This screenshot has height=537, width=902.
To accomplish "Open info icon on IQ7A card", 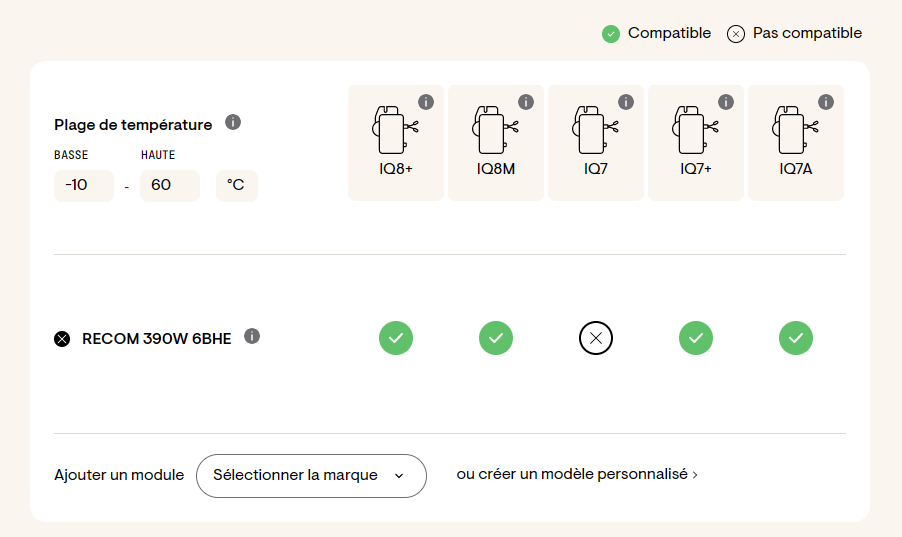I will tap(826, 102).
